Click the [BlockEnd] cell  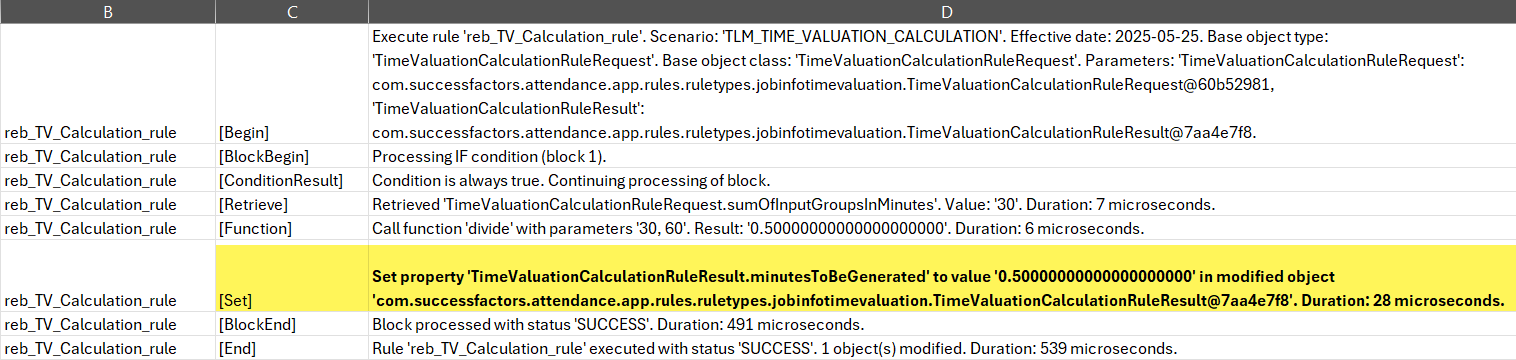[x=291, y=324]
